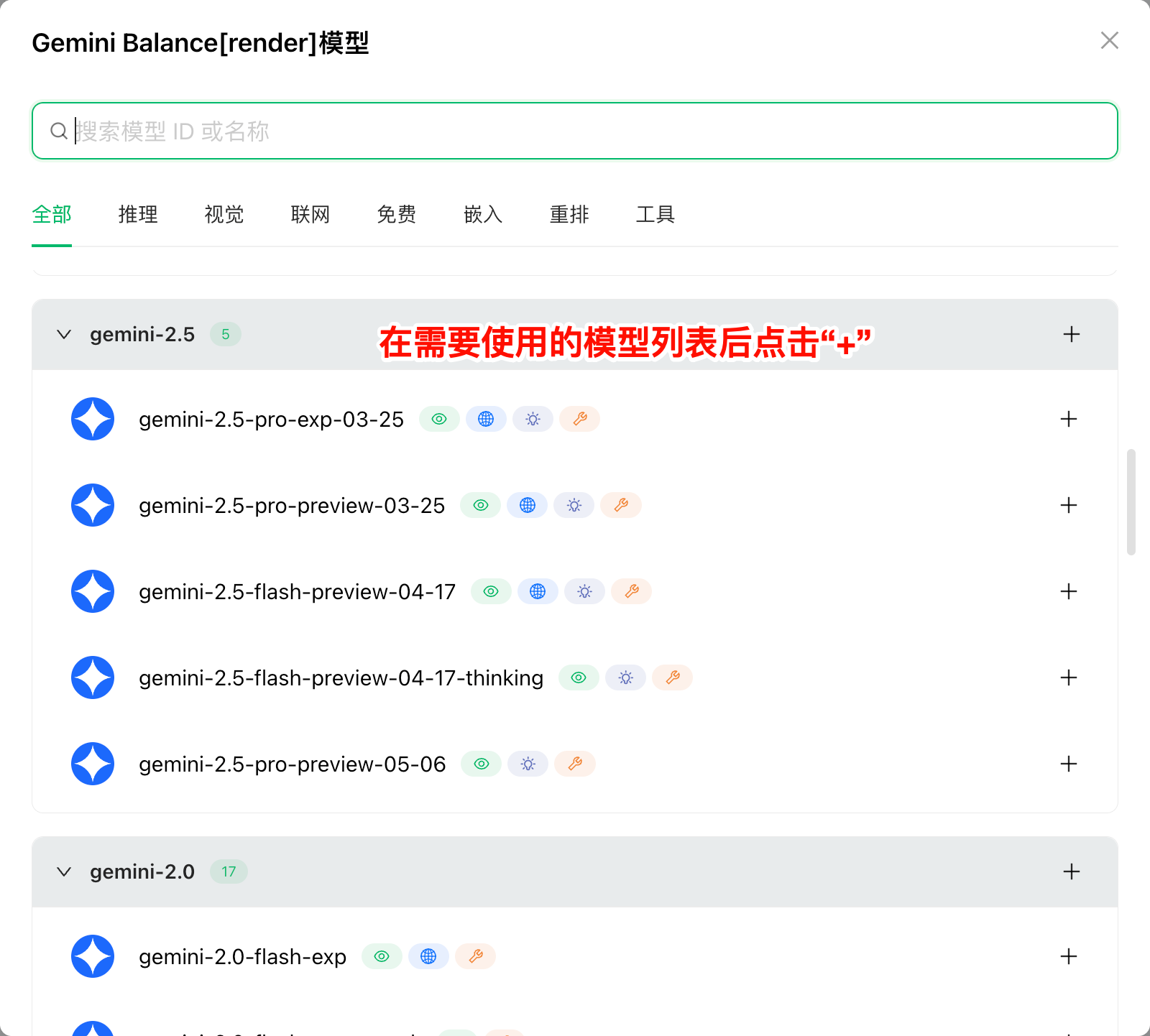This screenshot has width=1150, height=1036.
Task: Click the gemini-2.5-flash-preview-04-17-thinking model name
Action: tap(341, 678)
